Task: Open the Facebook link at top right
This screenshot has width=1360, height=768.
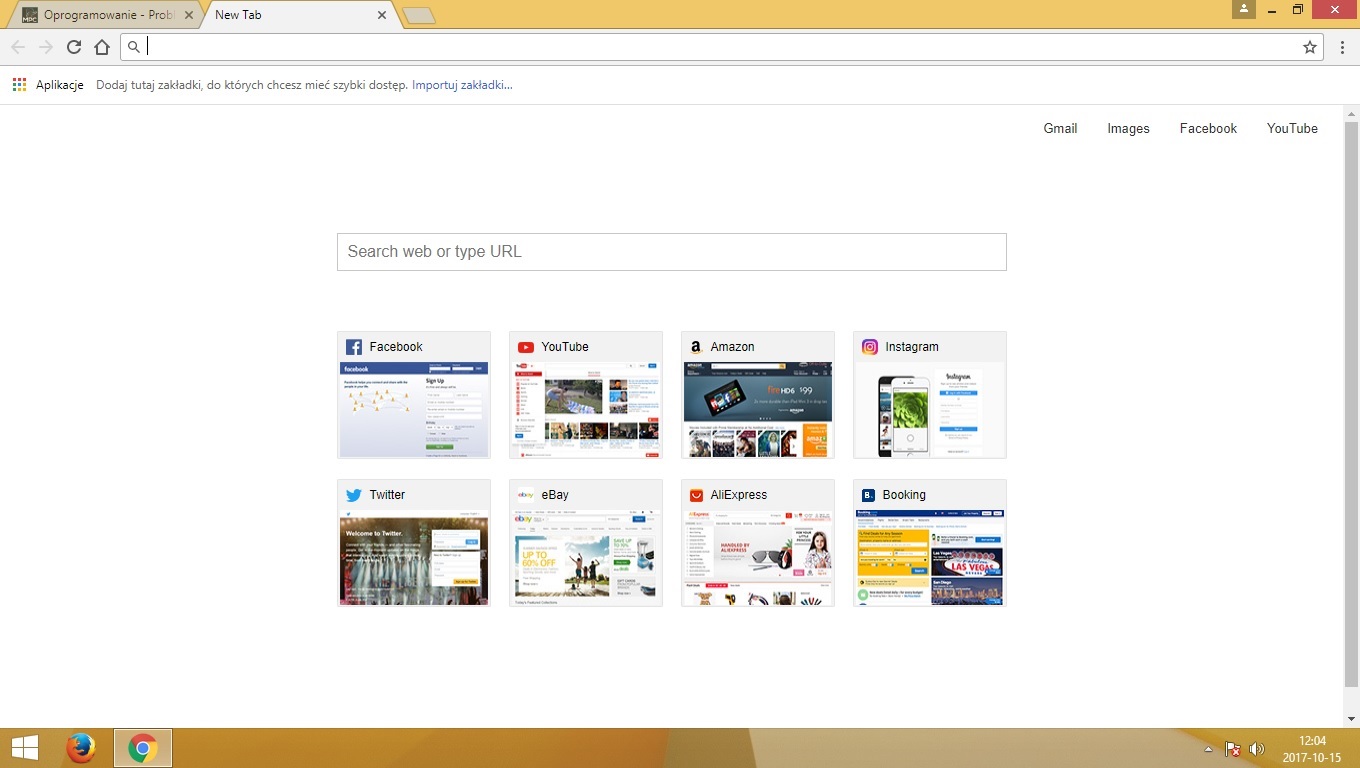Action: (1208, 128)
